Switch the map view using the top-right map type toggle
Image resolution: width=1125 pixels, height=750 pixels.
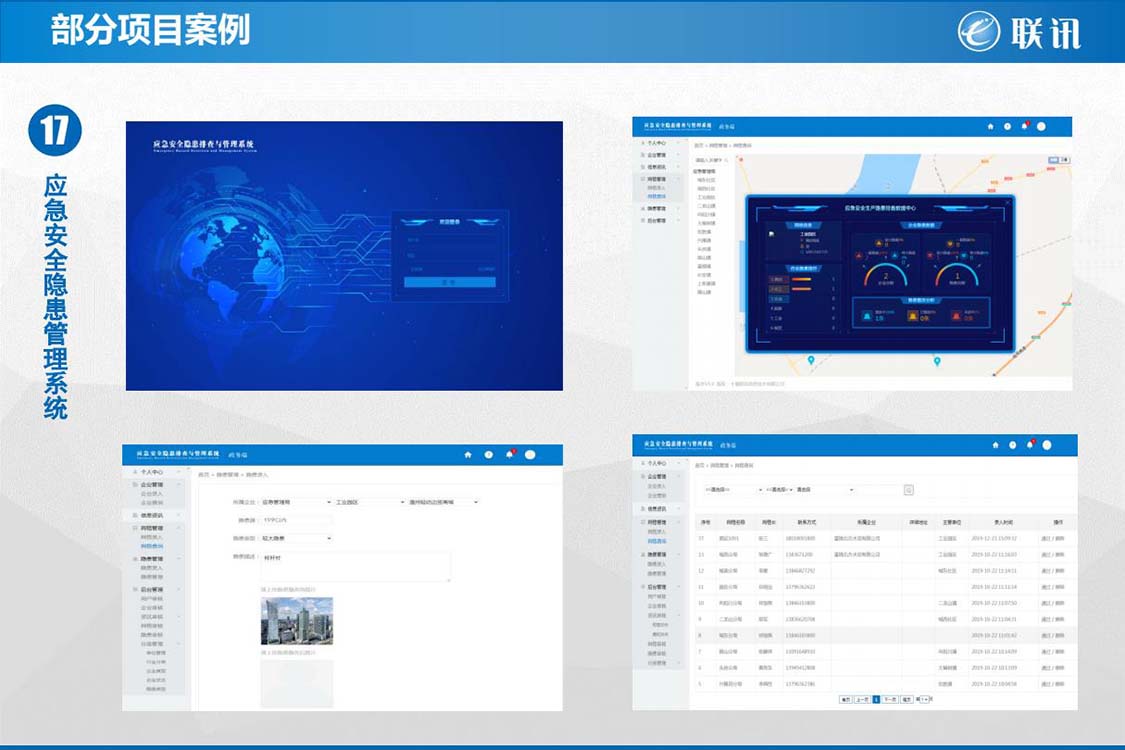coord(1058,160)
